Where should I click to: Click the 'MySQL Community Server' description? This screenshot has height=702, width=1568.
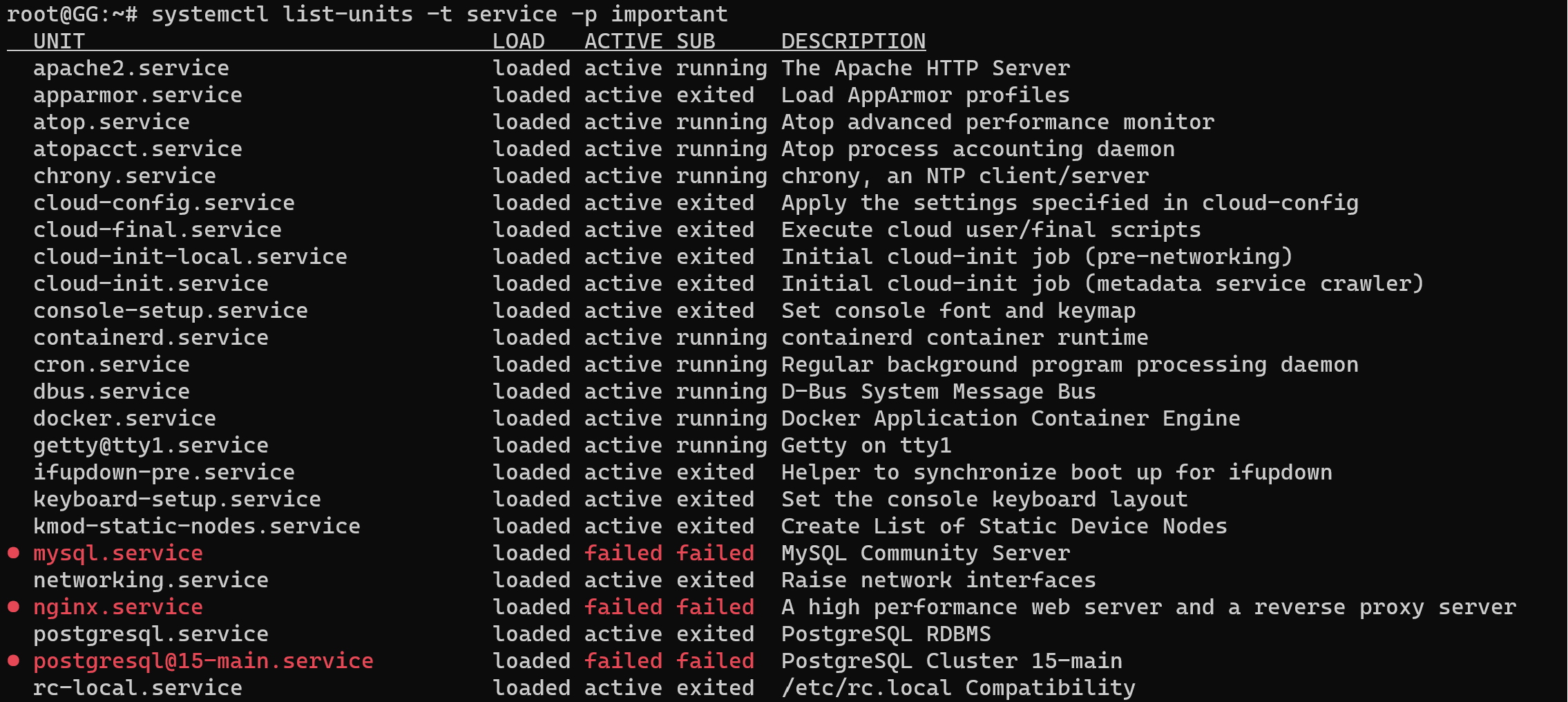925,553
